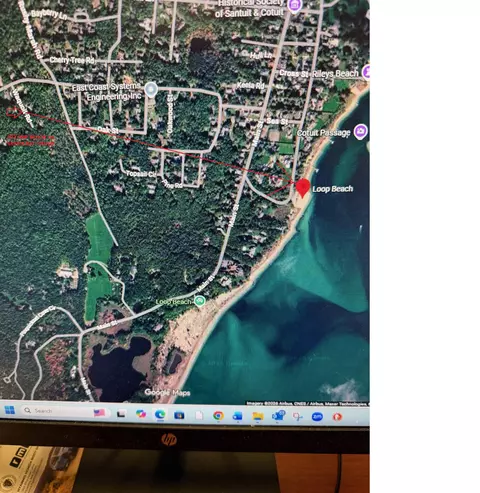Click the Pine Rd street label

pos(172,184)
